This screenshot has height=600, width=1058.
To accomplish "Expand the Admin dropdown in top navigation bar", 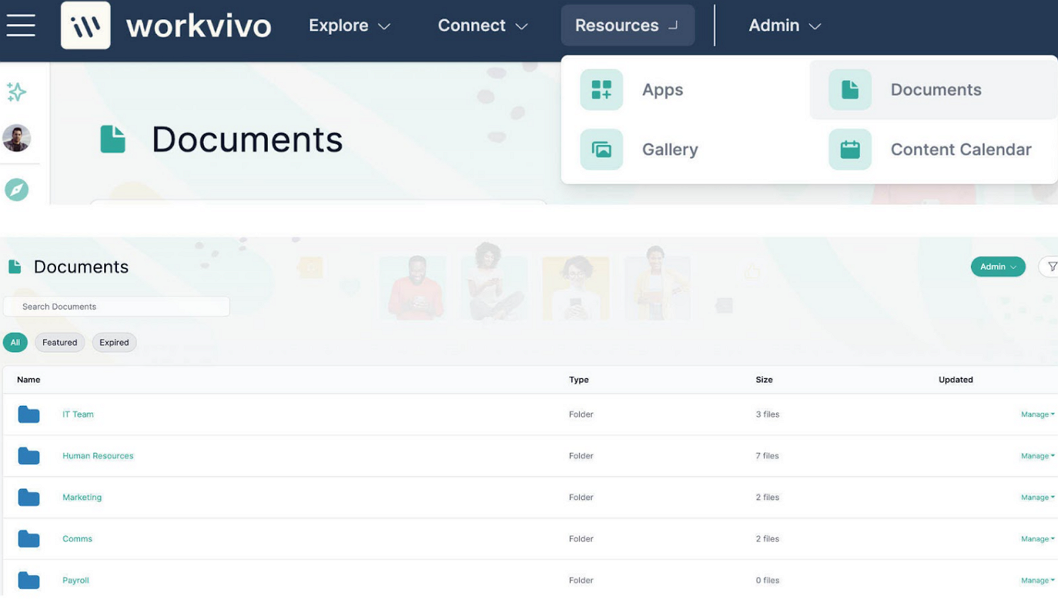I will [785, 26].
